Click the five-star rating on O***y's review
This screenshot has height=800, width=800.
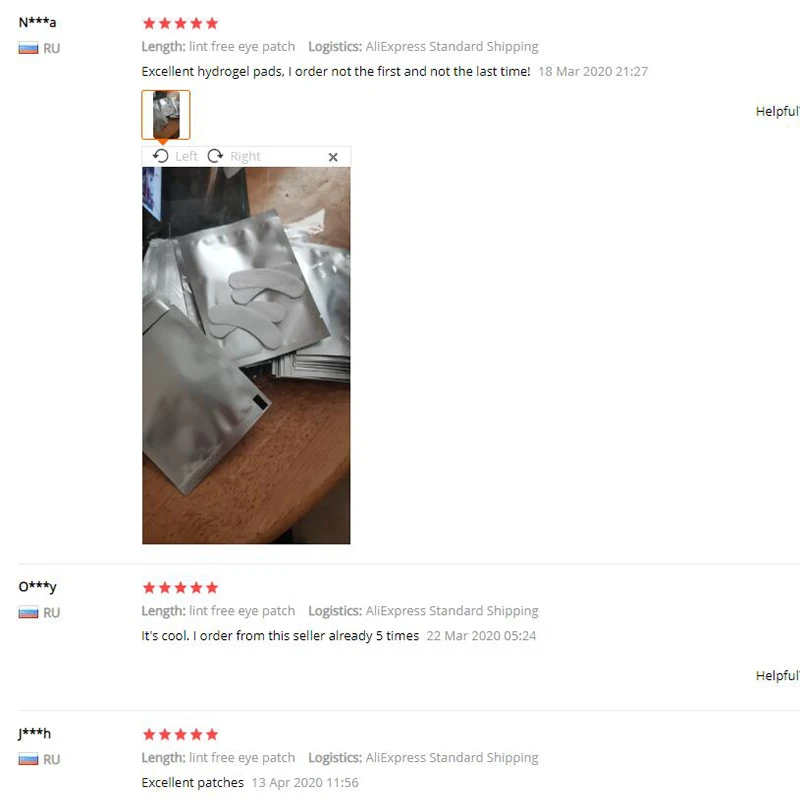click(x=181, y=588)
